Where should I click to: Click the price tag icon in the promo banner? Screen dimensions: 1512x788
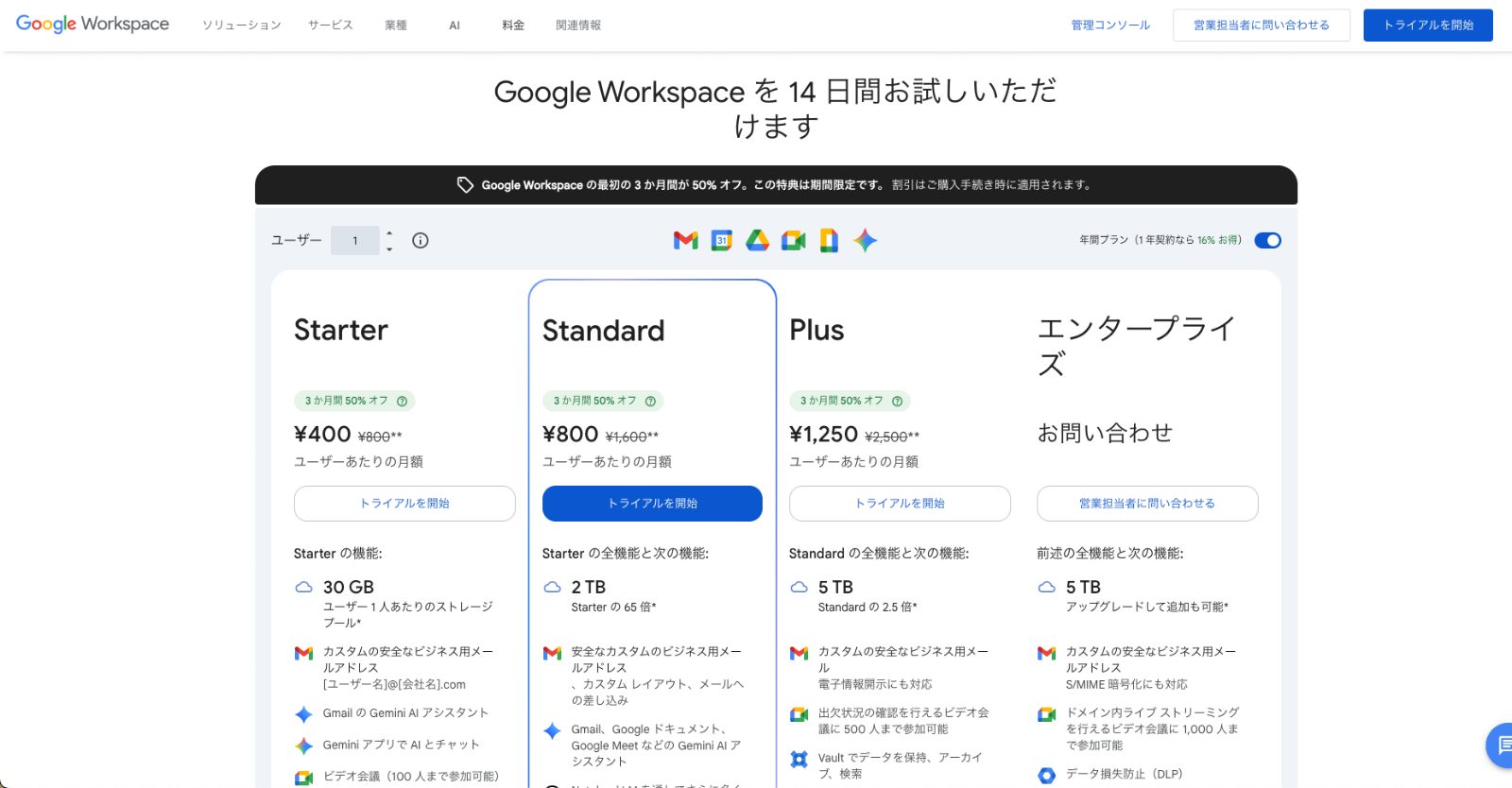tap(465, 185)
